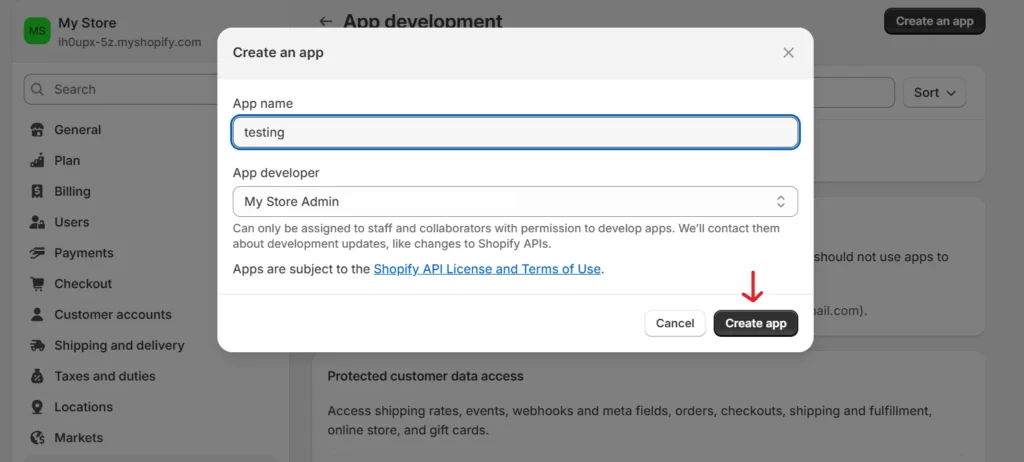Screen dimensions: 1024x462
Task: Select Taxes and duties in sidebar
Action: (105, 377)
